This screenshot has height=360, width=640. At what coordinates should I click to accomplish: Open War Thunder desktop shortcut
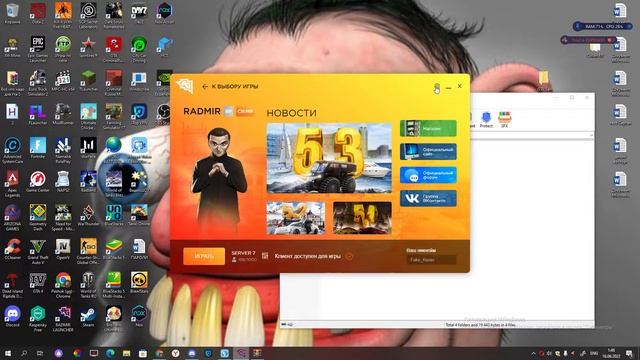point(88,215)
